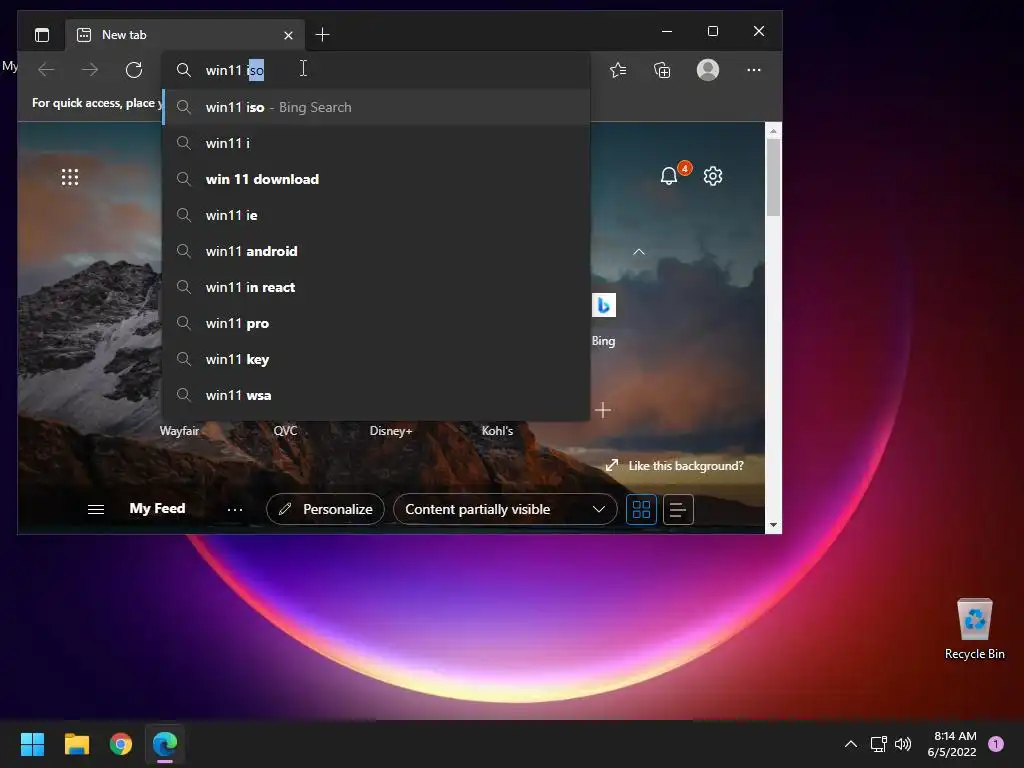Select 'win11 iso - Bing Search' suggestion
Image resolution: width=1024 pixels, height=768 pixels.
(376, 107)
